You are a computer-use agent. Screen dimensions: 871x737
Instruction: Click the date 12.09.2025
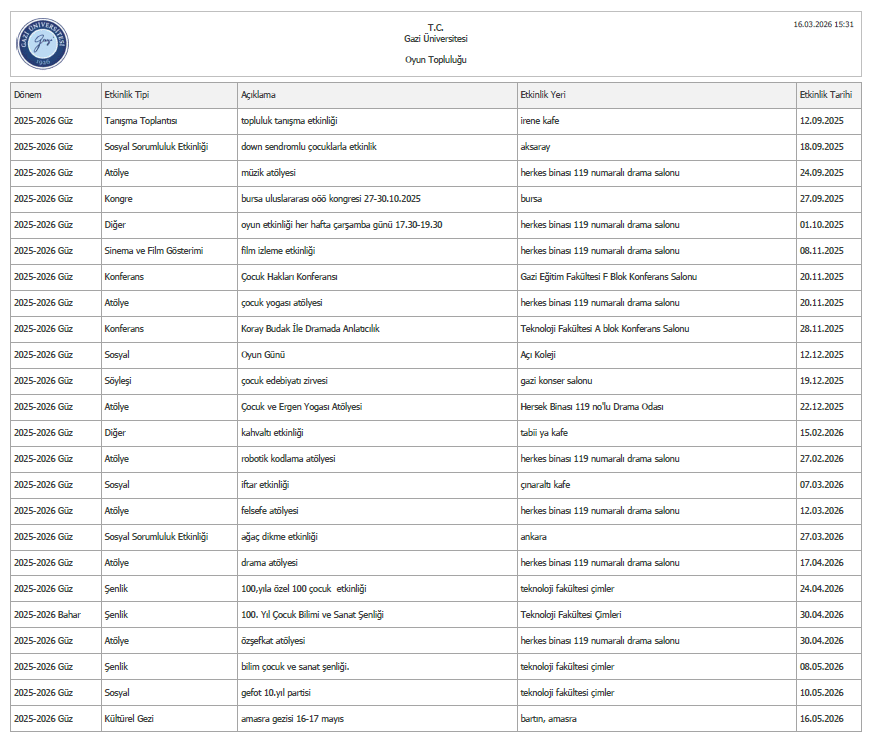(822, 121)
